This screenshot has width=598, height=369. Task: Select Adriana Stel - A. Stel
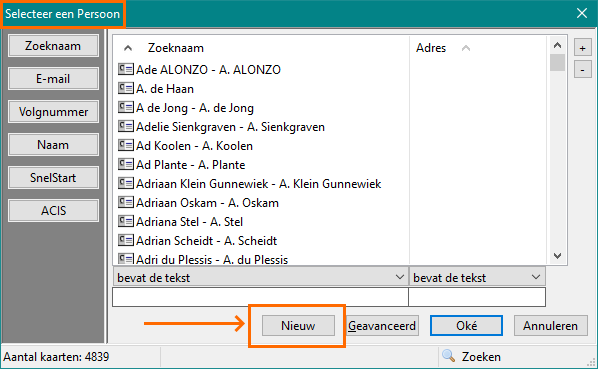click(190, 222)
